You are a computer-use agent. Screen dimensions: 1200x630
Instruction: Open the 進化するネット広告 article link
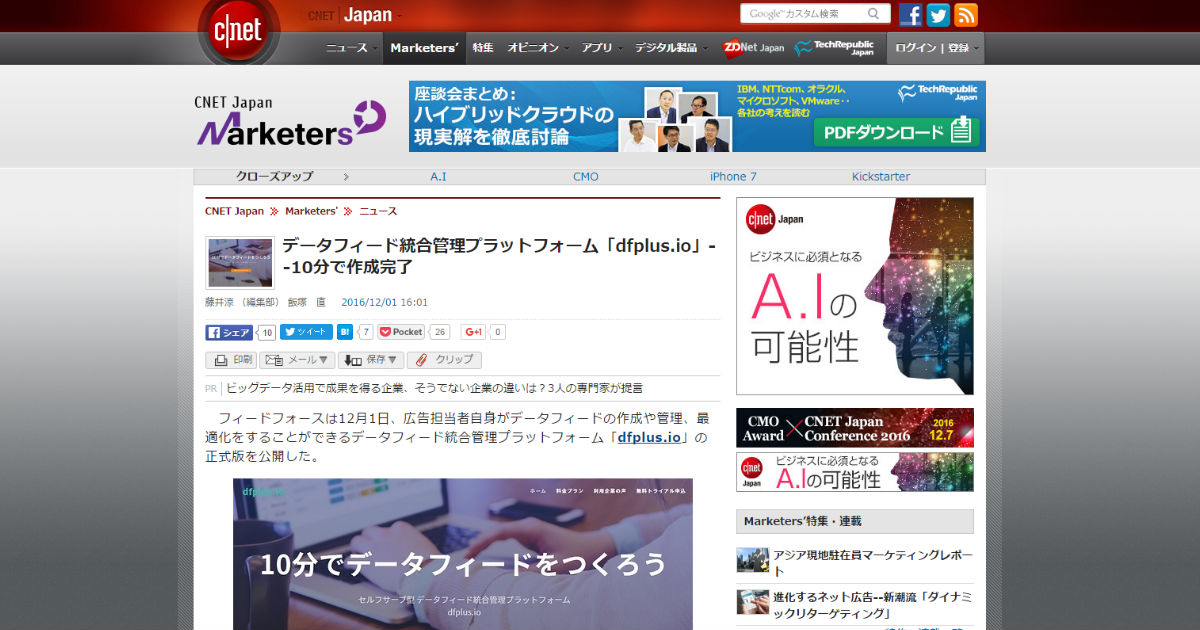click(x=872, y=605)
